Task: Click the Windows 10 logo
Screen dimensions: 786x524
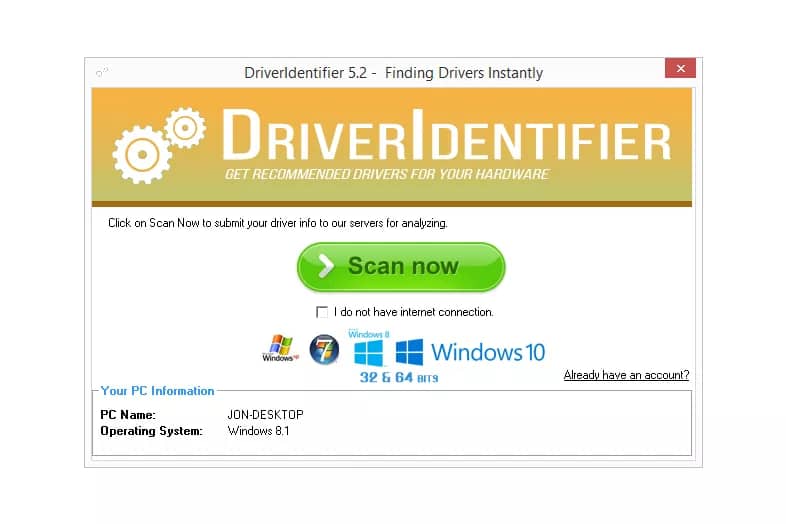Action: (470, 352)
